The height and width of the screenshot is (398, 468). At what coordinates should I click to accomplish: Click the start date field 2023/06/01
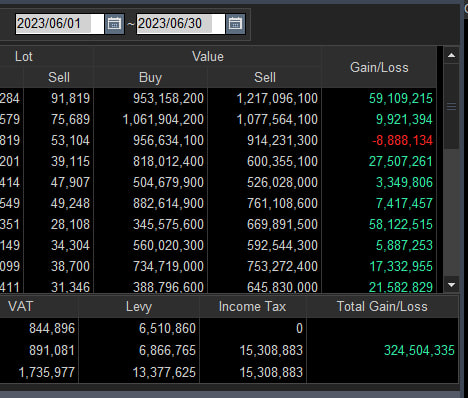(x=60, y=24)
